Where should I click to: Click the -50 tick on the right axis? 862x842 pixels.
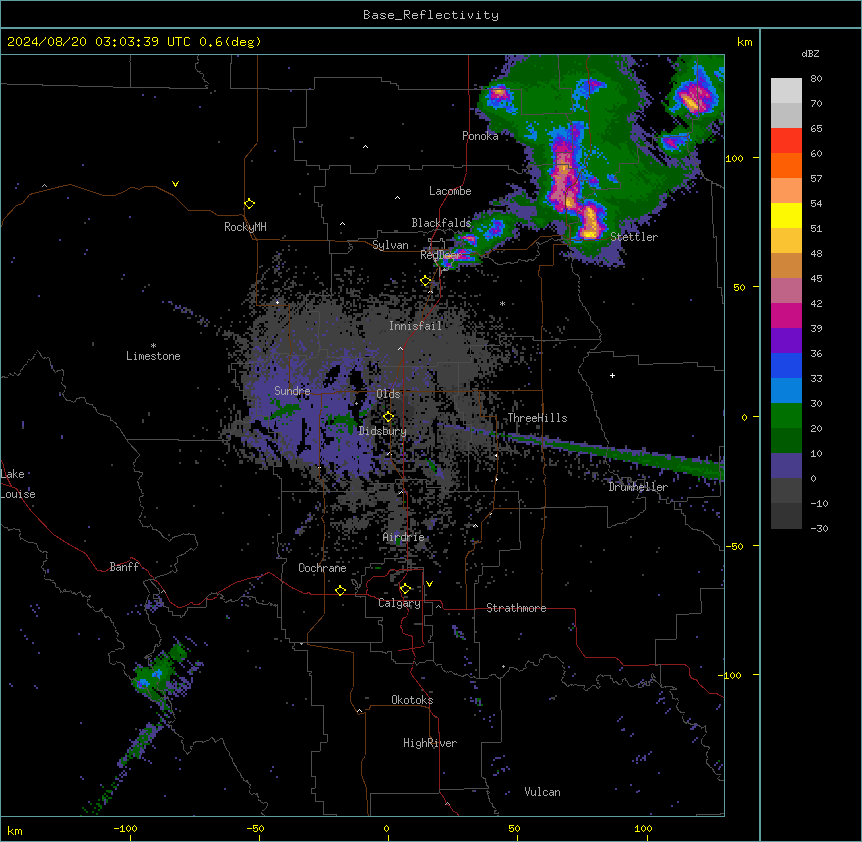point(734,546)
